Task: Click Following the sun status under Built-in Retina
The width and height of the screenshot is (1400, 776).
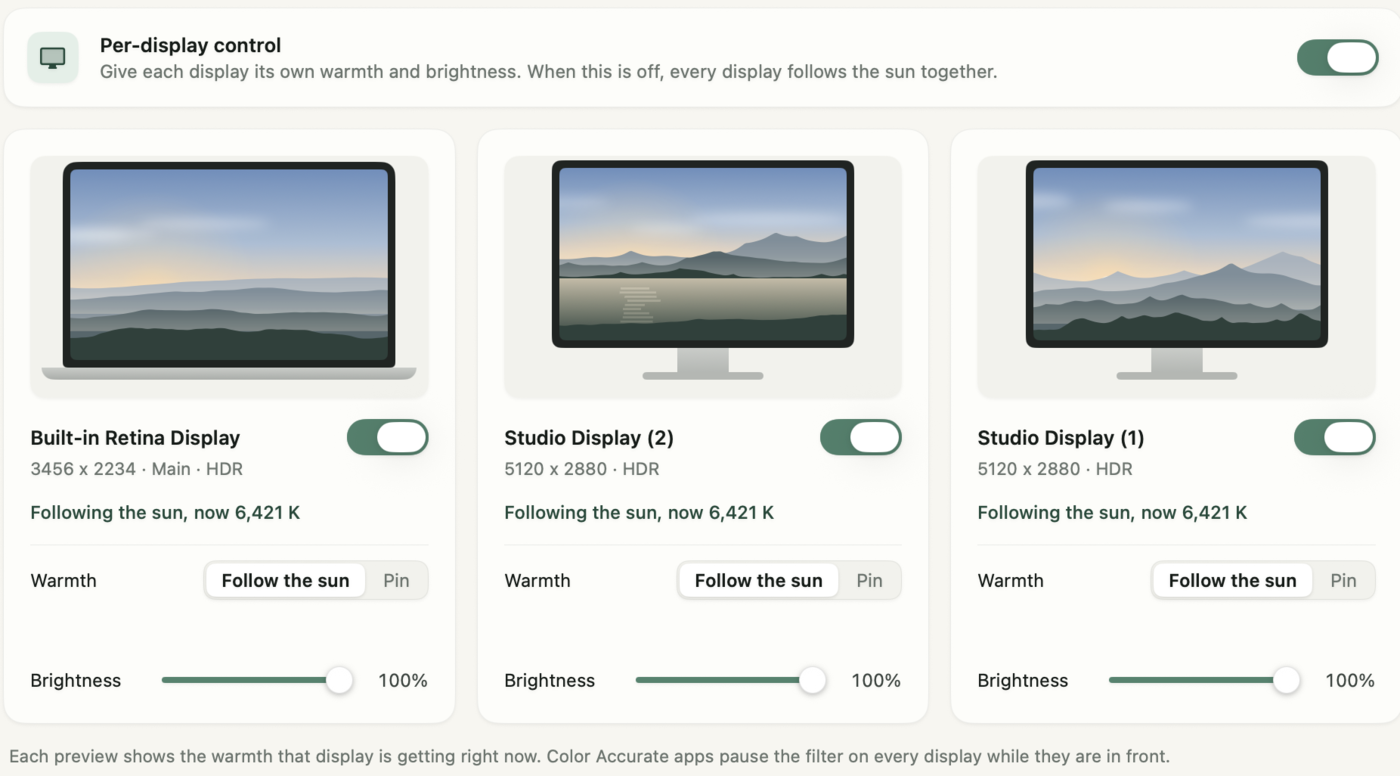Action: 165,513
